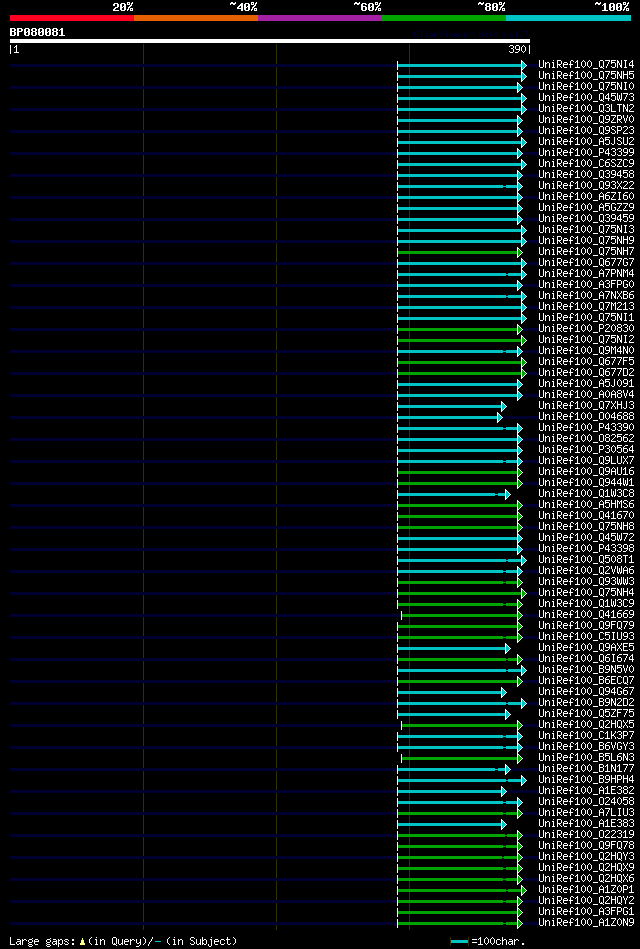Click the alignment arrowhead for Q677F5
This screenshot has width=640, height=949.
coord(524,362)
